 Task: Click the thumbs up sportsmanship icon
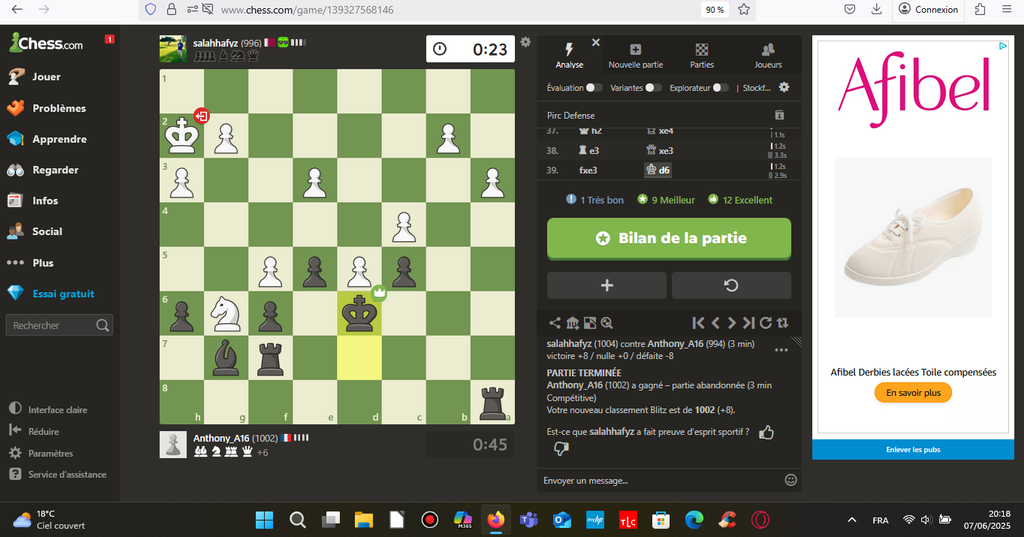[x=766, y=432]
